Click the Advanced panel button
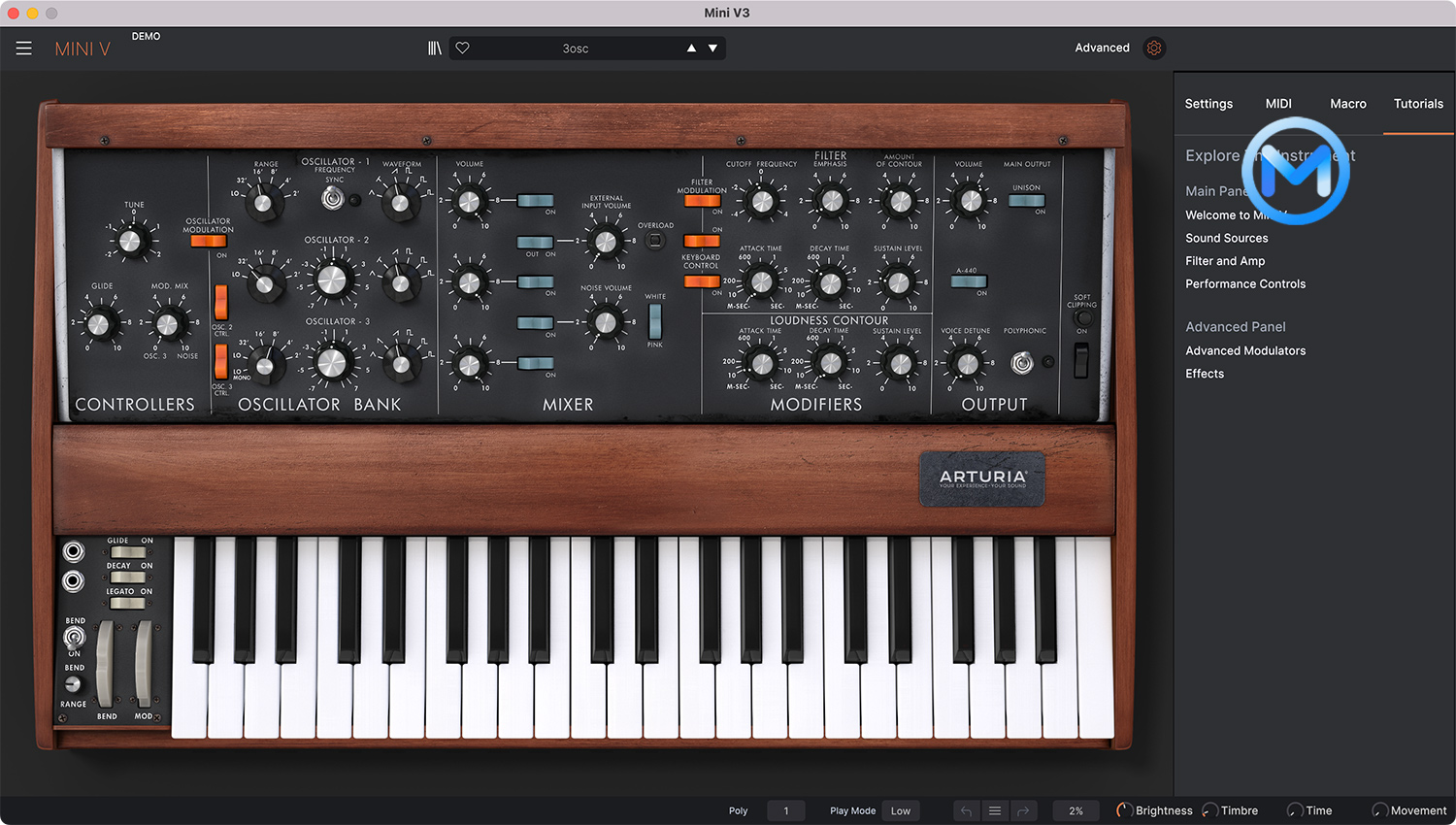1456x825 pixels. 1102,48
